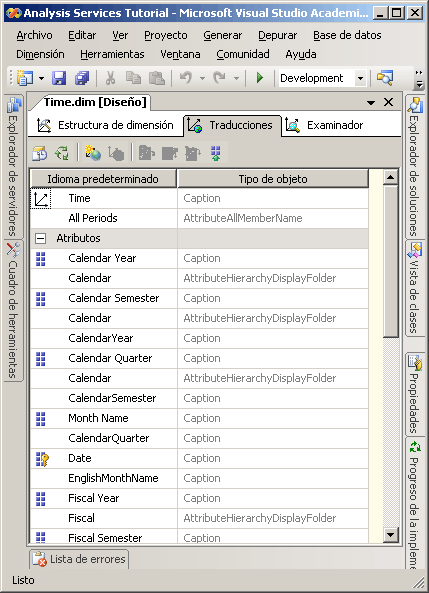
Task: Click the green arrow Show All icon
Action: pyautogui.click(x=216, y=153)
